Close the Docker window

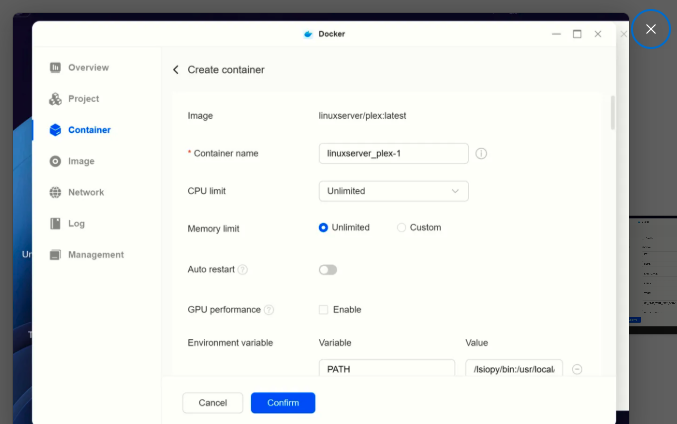coord(598,34)
